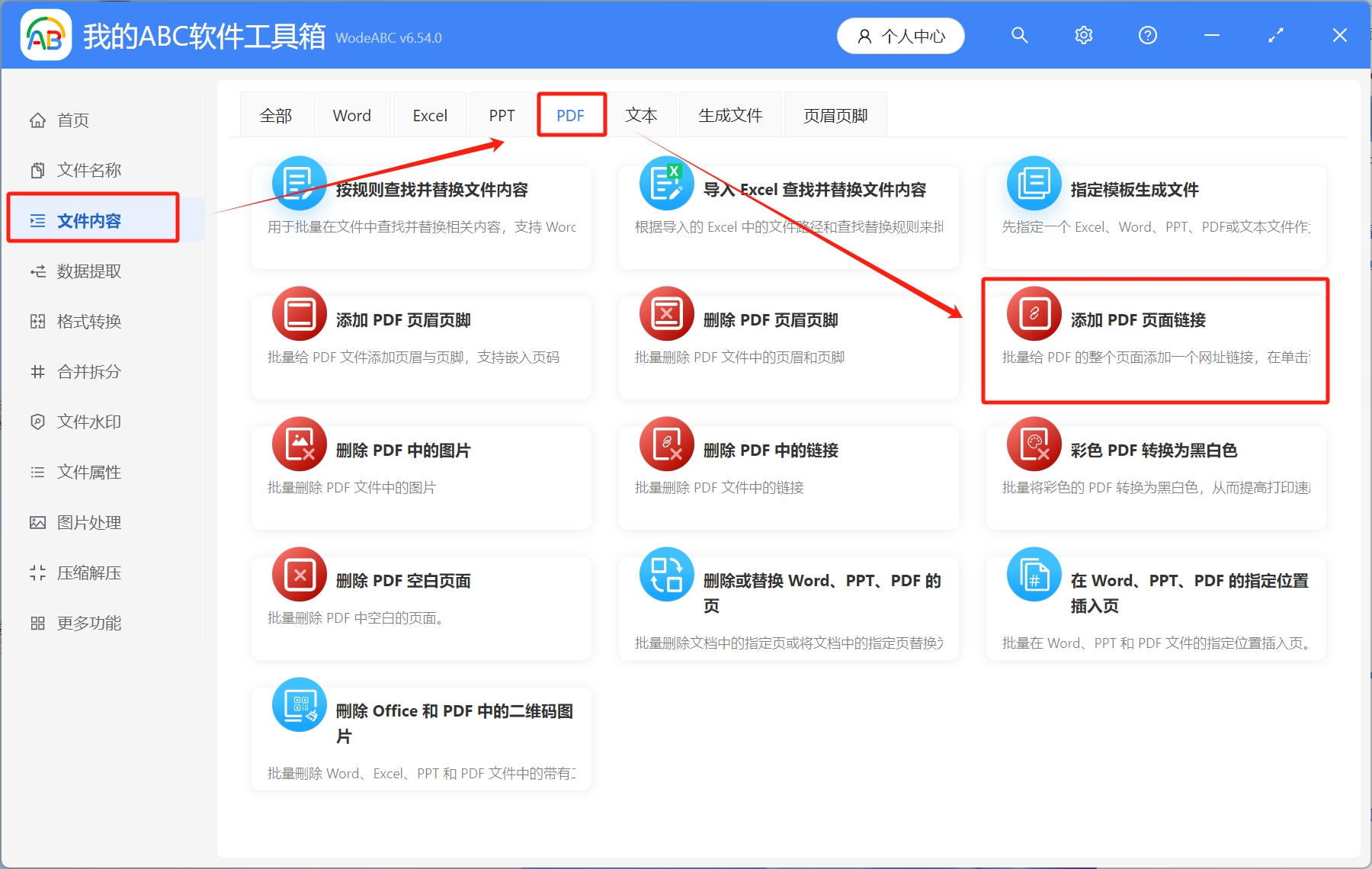Image resolution: width=1372 pixels, height=869 pixels.
Task: Switch to the Word tab
Action: click(x=351, y=114)
